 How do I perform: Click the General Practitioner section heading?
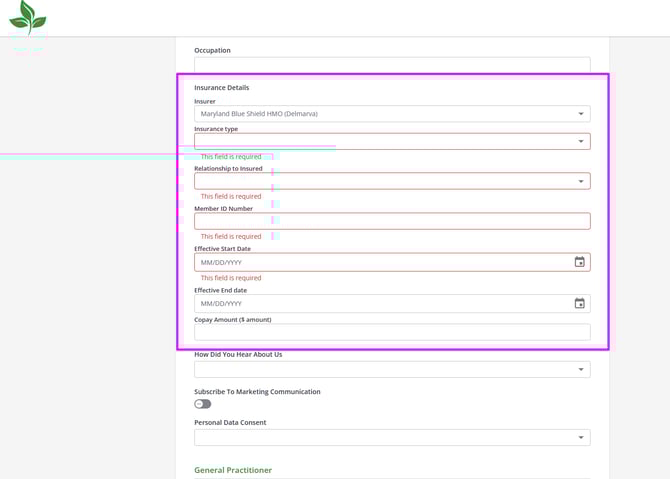click(233, 470)
